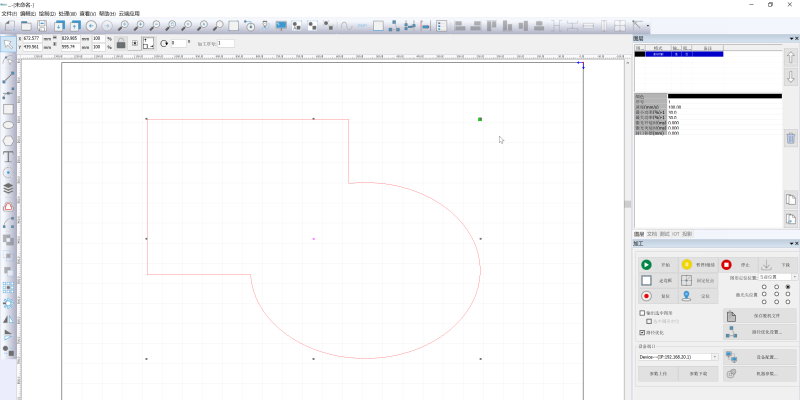The width and height of the screenshot is (800, 400).
Task: Select the straight line drawing tool
Action: point(8,77)
